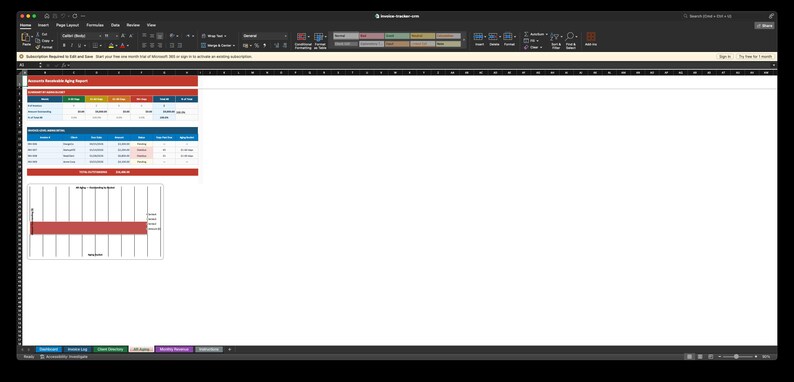The width and height of the screenshot is (794, 382).
Task: Open the Add-ins icon
Action: pos(590,37)
